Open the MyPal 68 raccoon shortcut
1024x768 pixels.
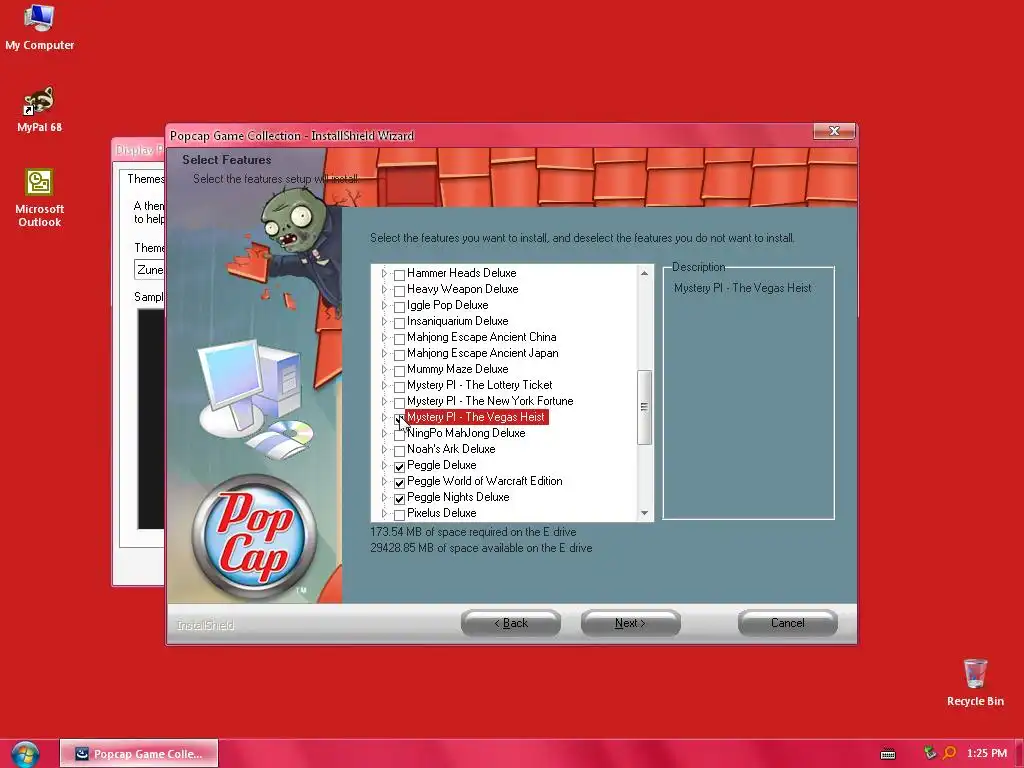tap(39, 109)
